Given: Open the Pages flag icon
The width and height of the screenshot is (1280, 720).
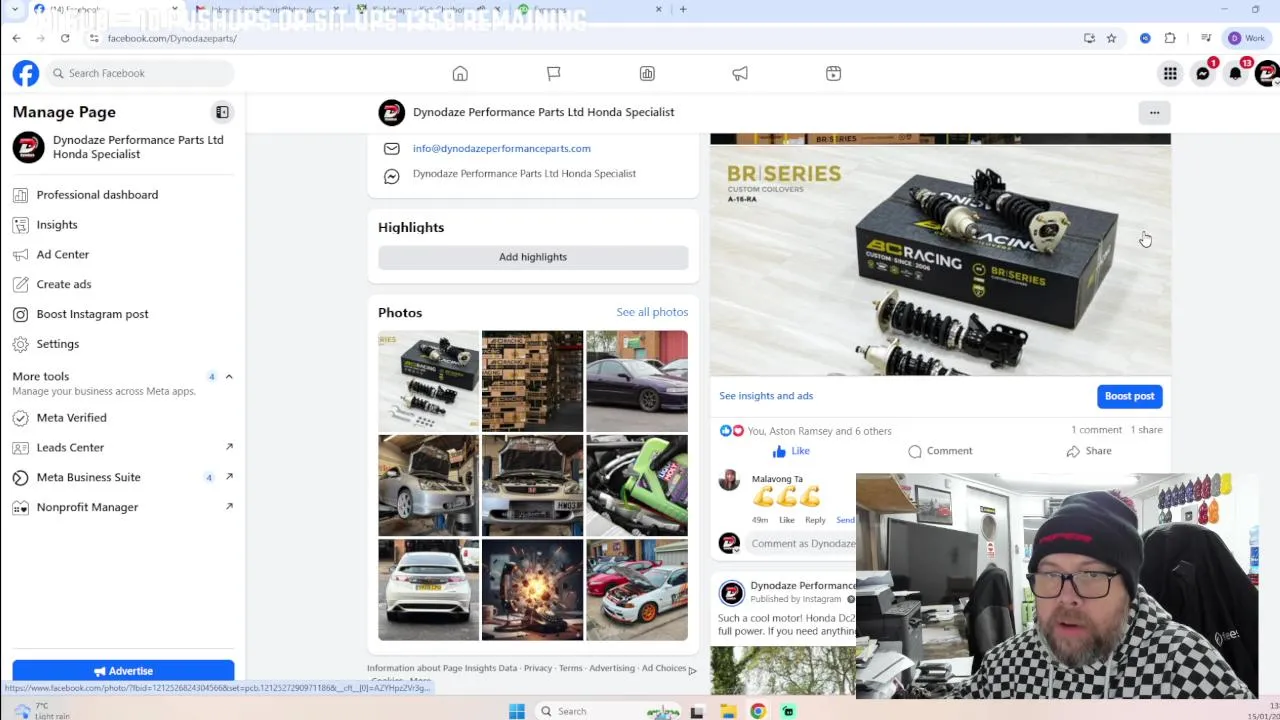Looking at the screenshot, I should point(553,73).
